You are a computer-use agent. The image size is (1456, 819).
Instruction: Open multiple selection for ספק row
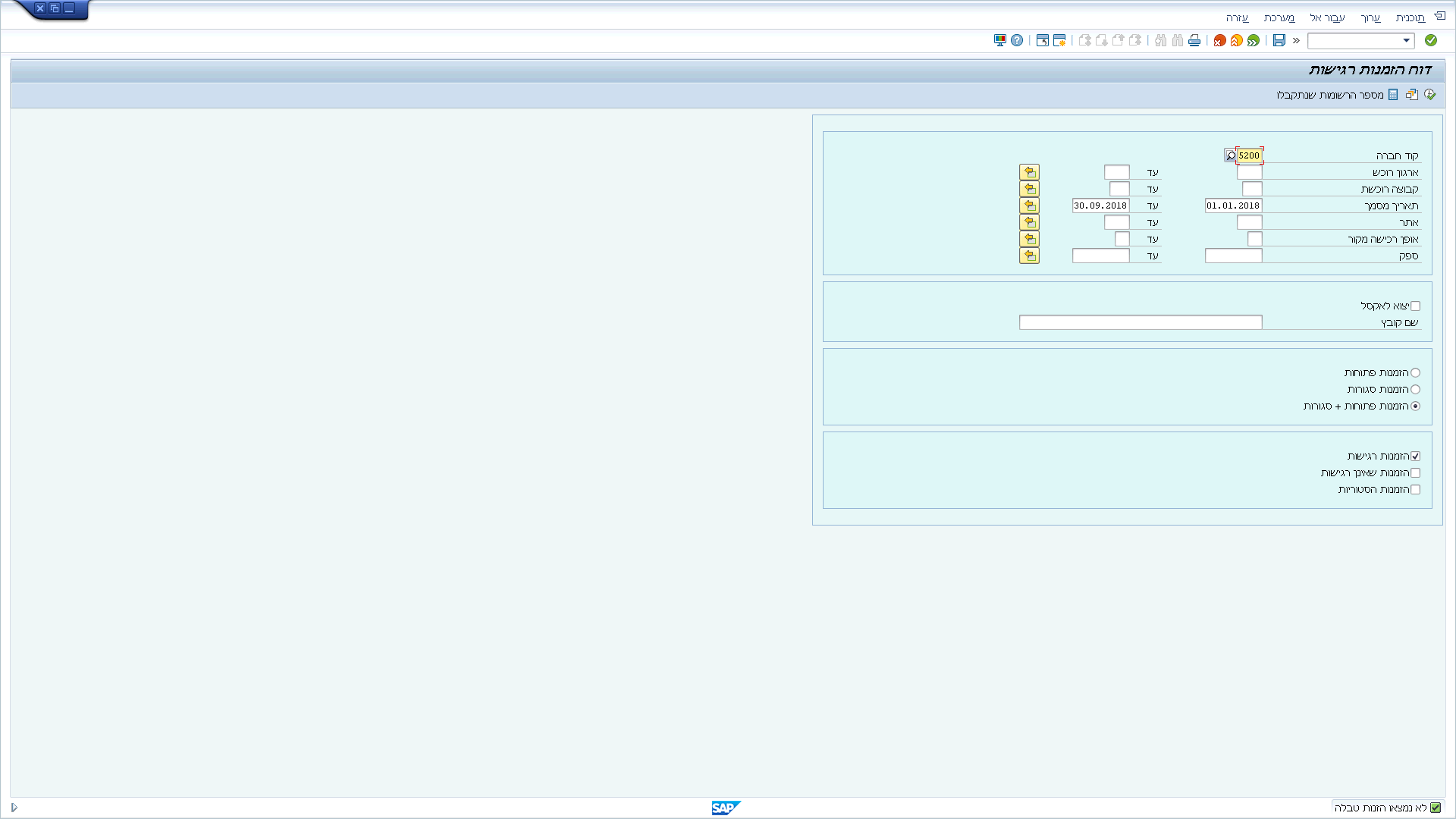coord(1029,256)
